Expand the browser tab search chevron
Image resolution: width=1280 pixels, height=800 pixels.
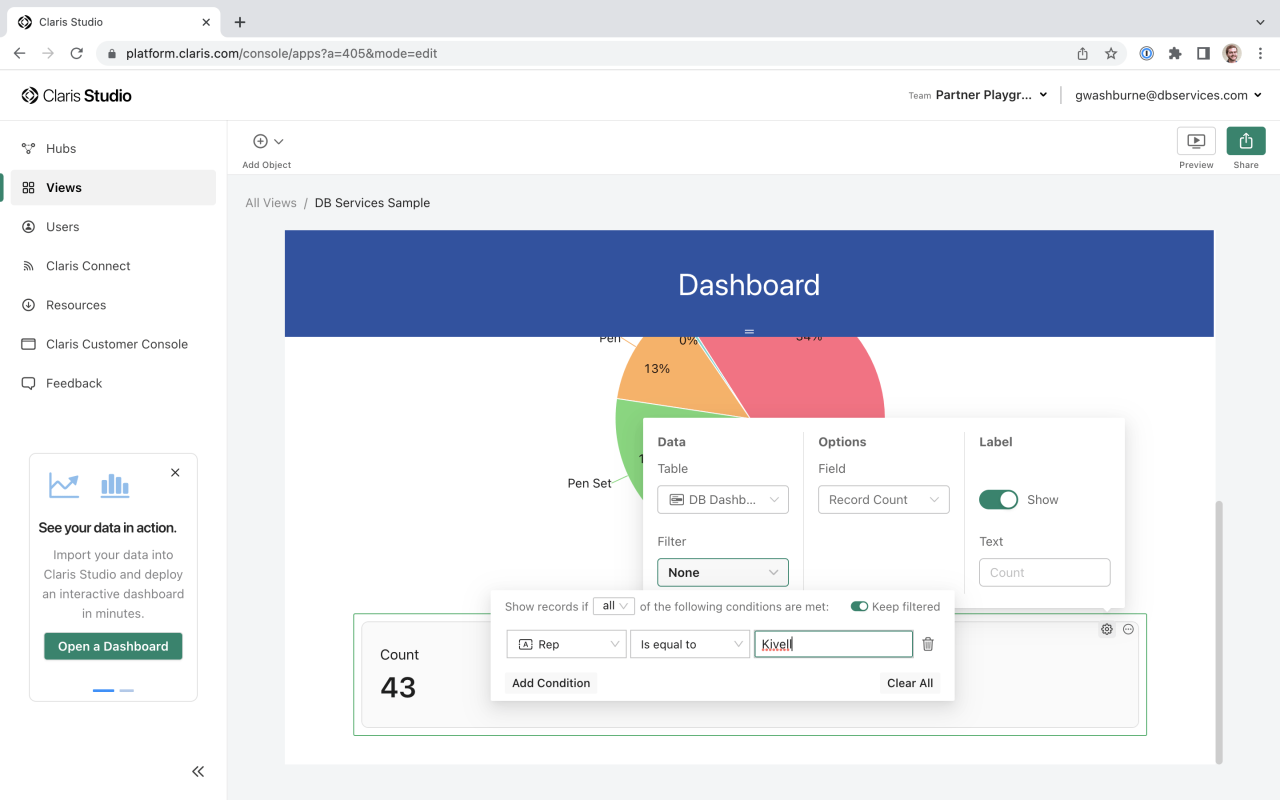point(1259,22)
